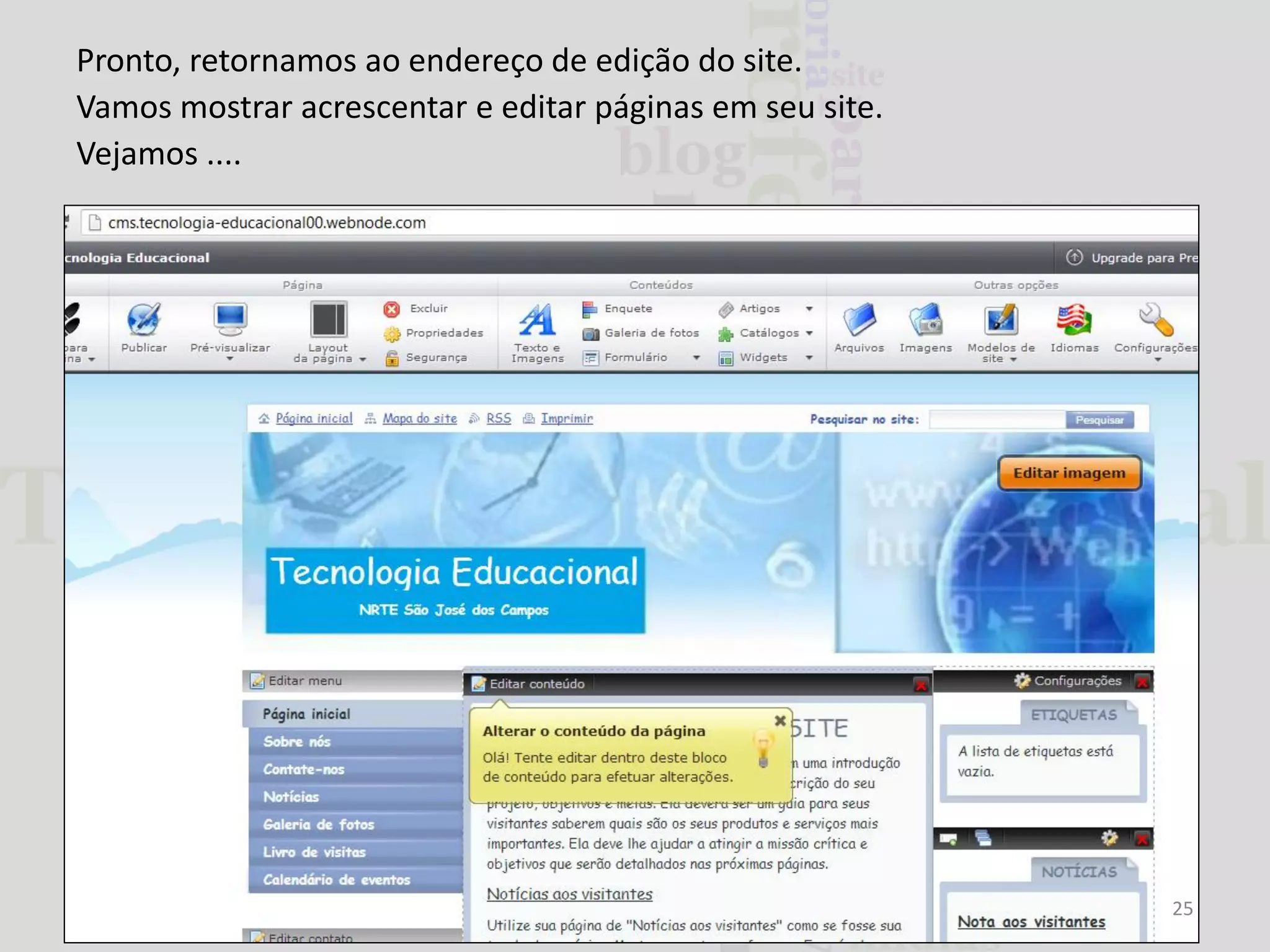Click the browser address bar URL

[x=267, y=223]
